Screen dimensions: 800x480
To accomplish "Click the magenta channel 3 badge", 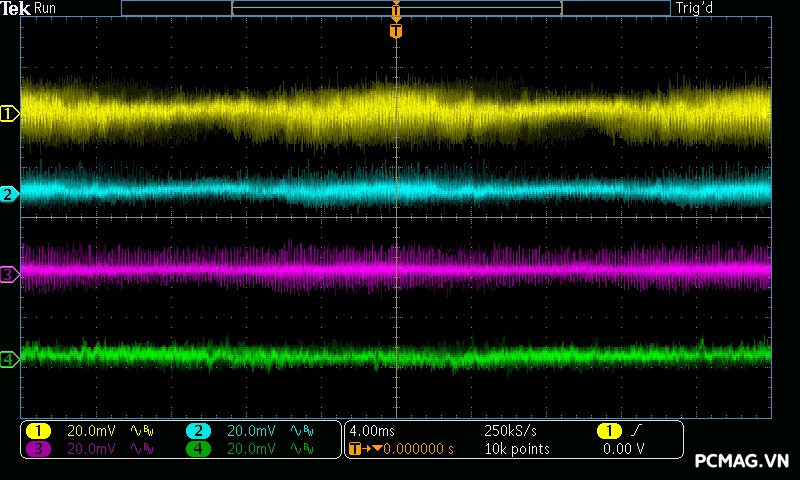I will point(39,449).
